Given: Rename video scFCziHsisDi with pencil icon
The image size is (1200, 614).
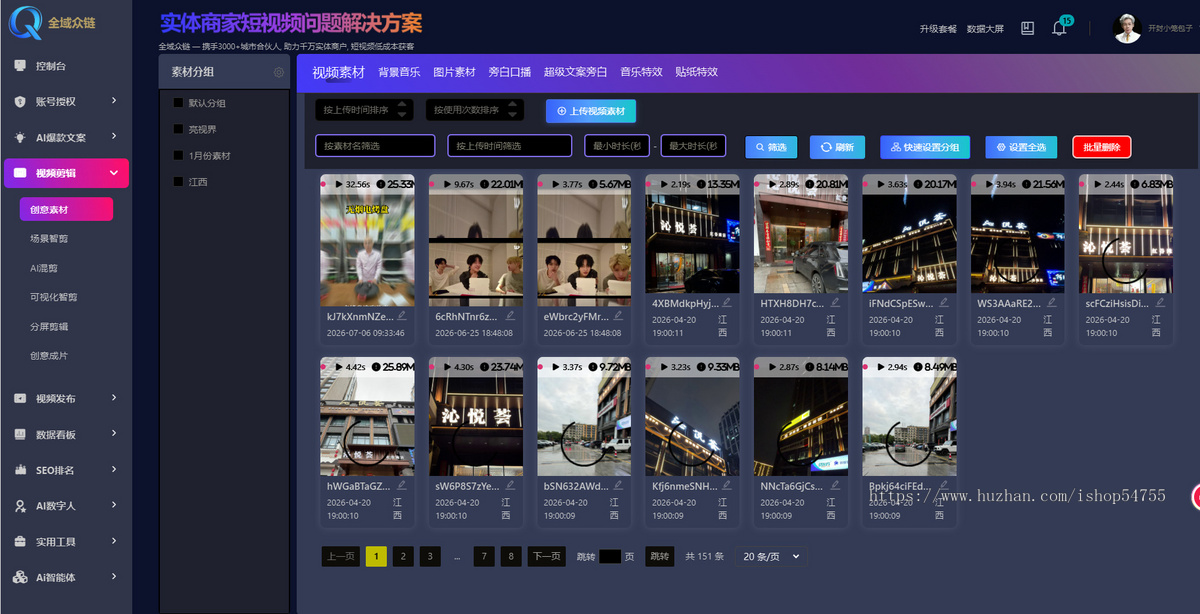Looking at the screenshot, I should (1159, 301).
